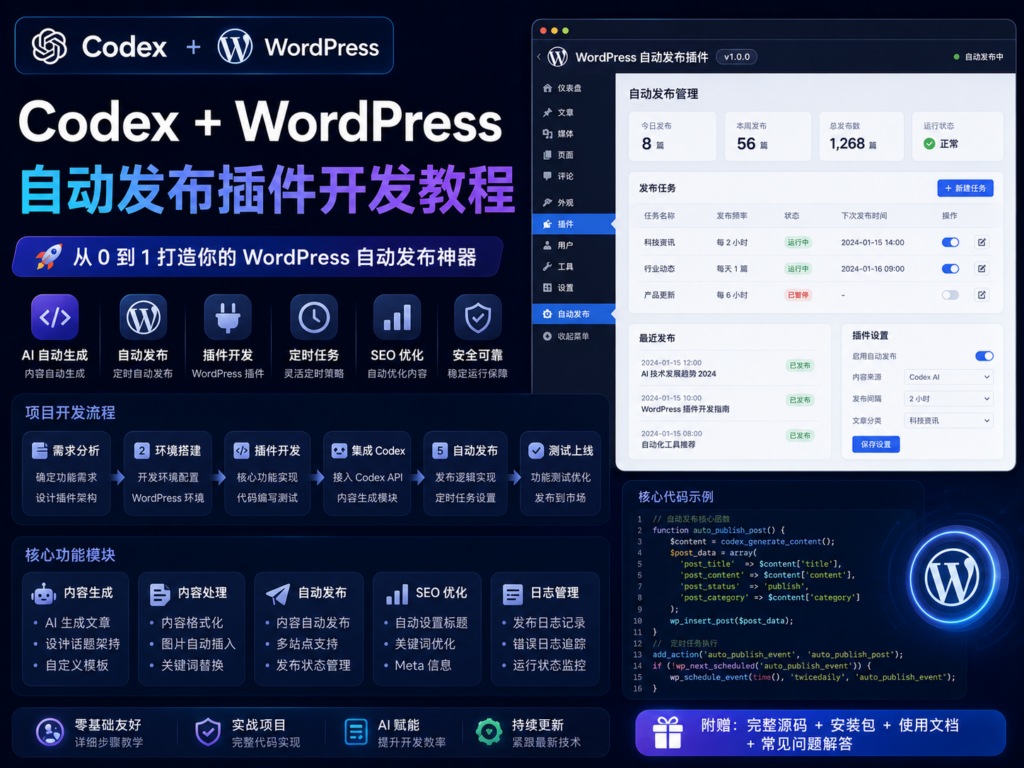Toggle the 科技资讯 task switch
This screenshot has height=768, width=1024.
(x=950, y=242)
